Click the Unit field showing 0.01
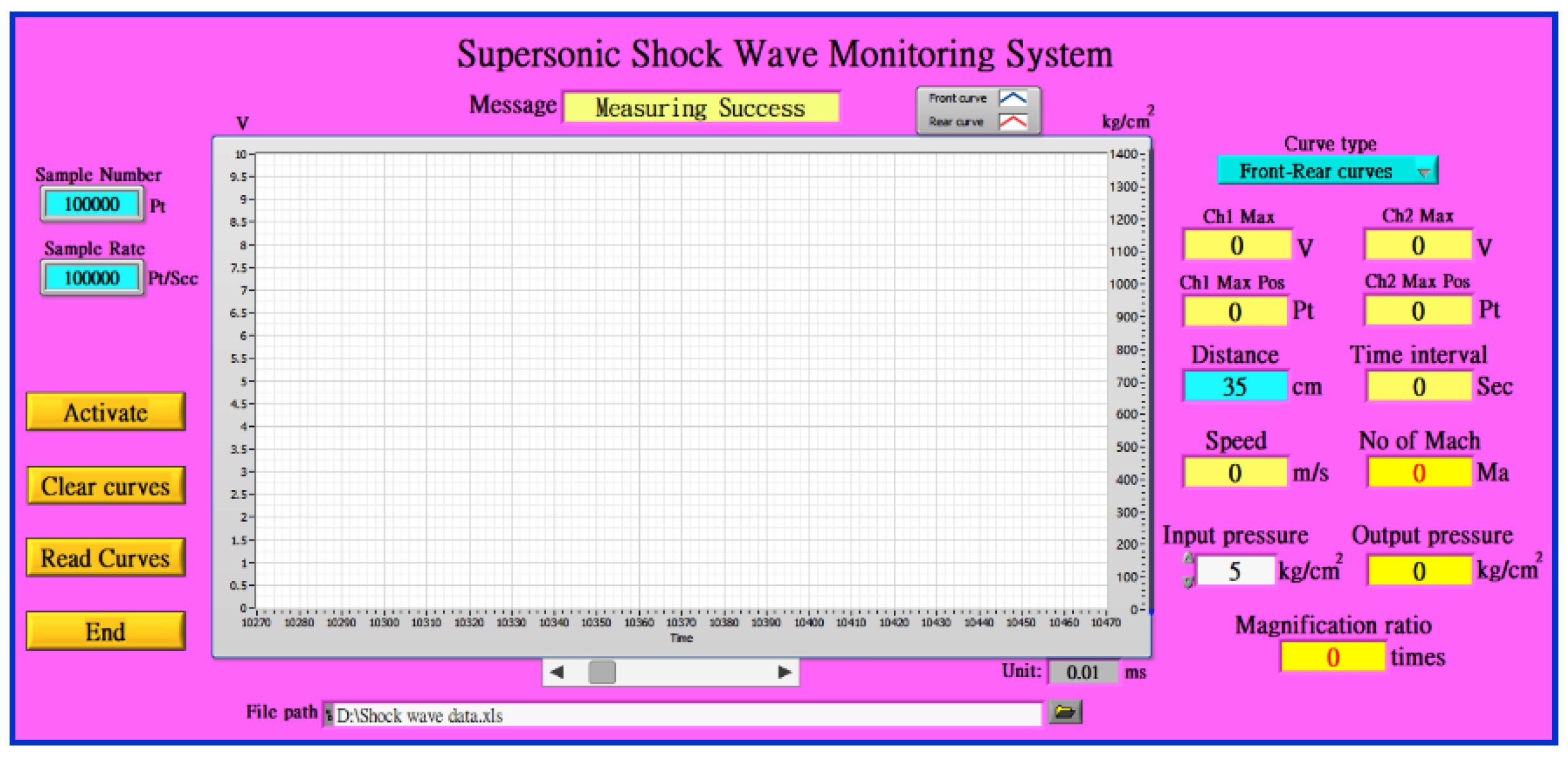Image resolution: width=1568 pixels, height=757 pixels. (x=1082, y=672)
